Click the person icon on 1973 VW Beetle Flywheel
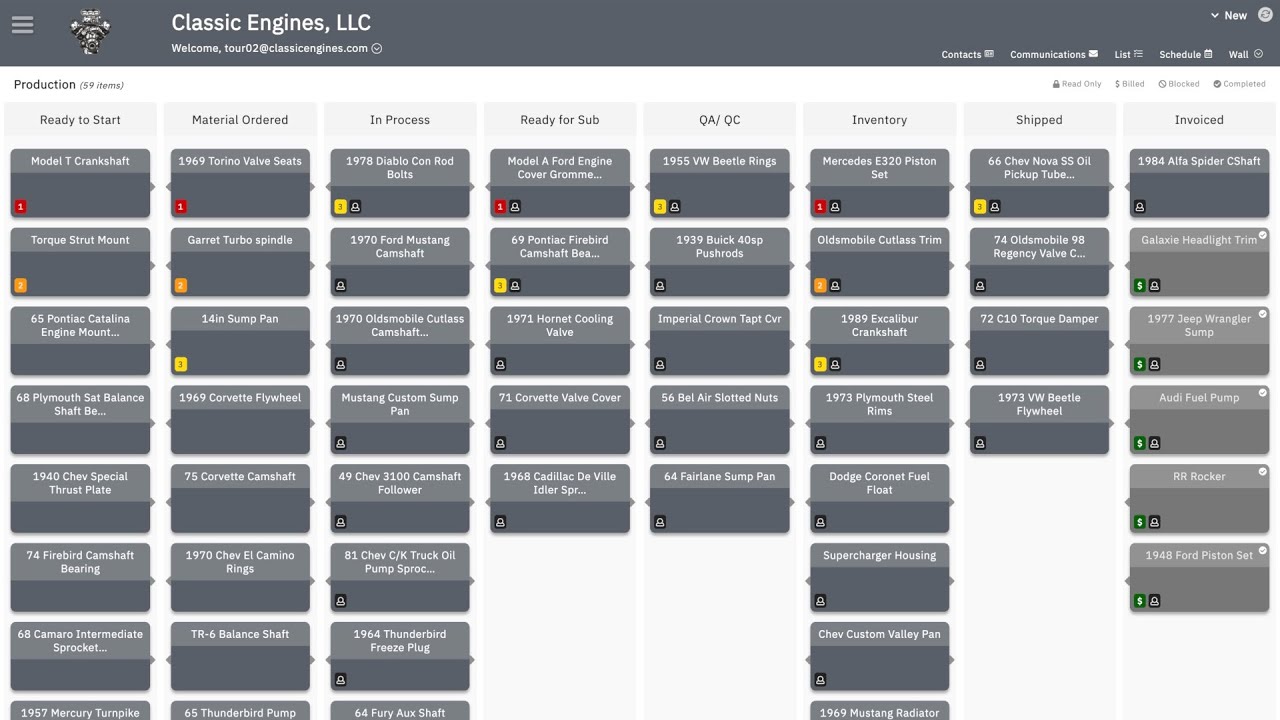1280x720 pixels. [979, 444]
